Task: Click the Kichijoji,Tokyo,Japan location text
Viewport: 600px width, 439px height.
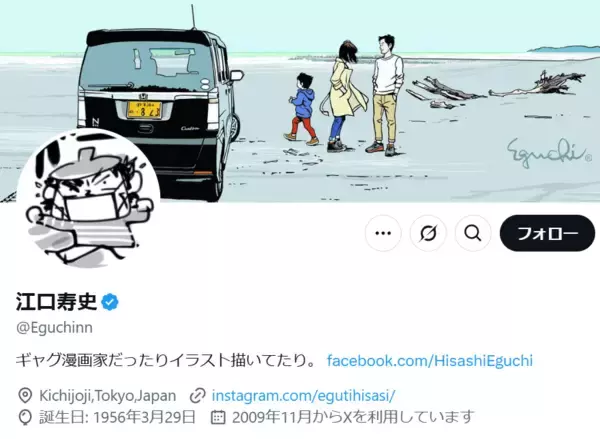Action: [108, 395]
